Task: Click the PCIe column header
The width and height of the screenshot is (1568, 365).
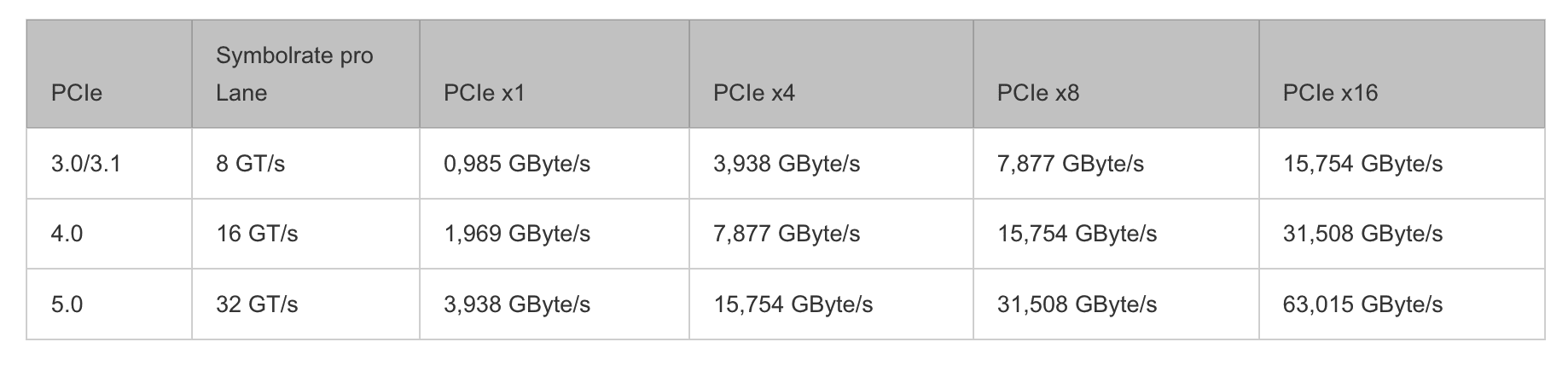Action: (x=77, y=92)
